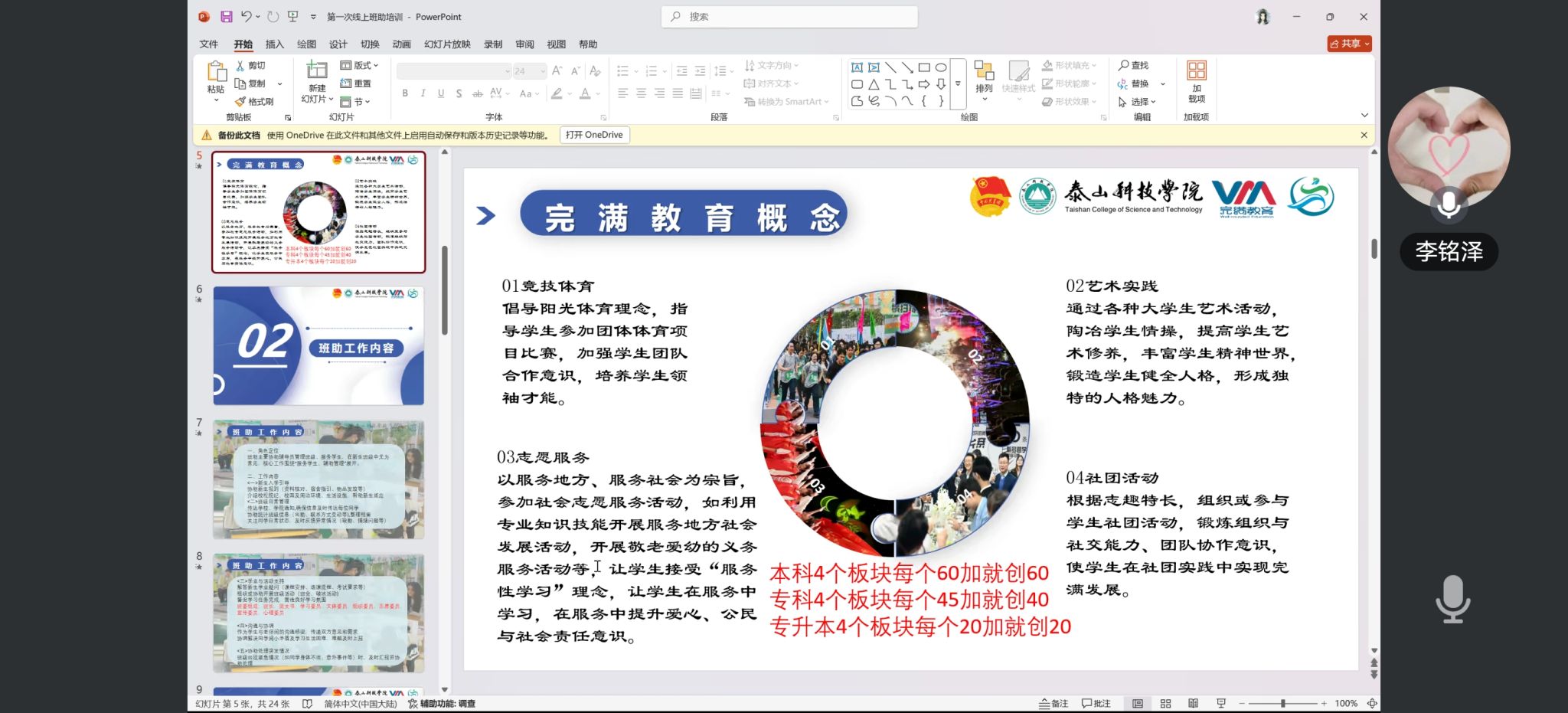Toggle the 备注 notes pane
Viewport: 1568px width, 713px height.
point(1053,703)
